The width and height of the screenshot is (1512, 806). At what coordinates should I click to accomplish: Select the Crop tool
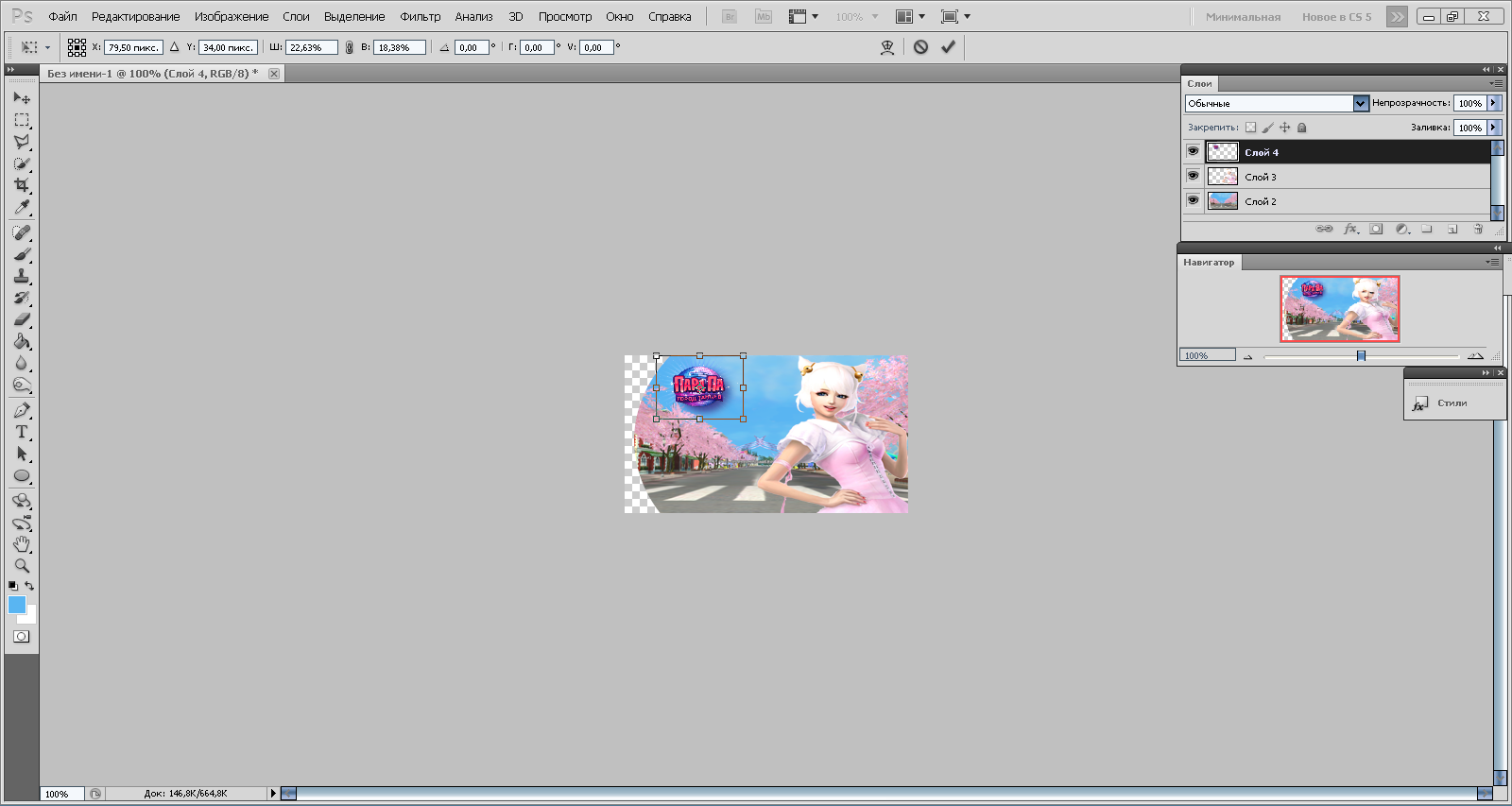(22, 185)
